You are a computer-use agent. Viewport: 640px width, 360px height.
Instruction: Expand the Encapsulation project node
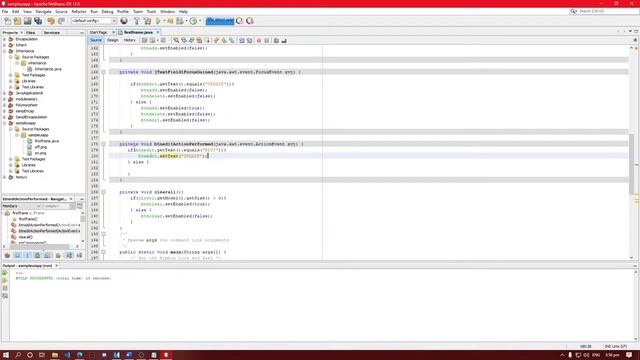click(4, 39)
